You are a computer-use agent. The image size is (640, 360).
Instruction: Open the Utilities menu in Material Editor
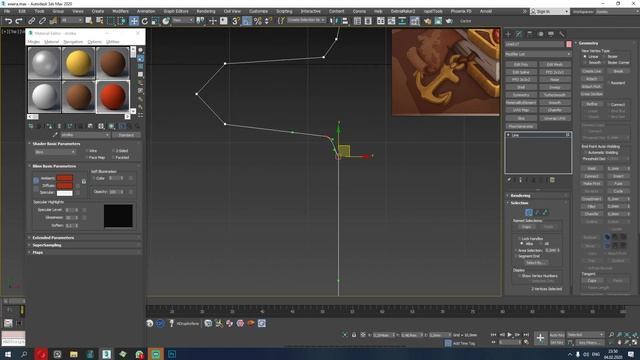click(113, 42)
